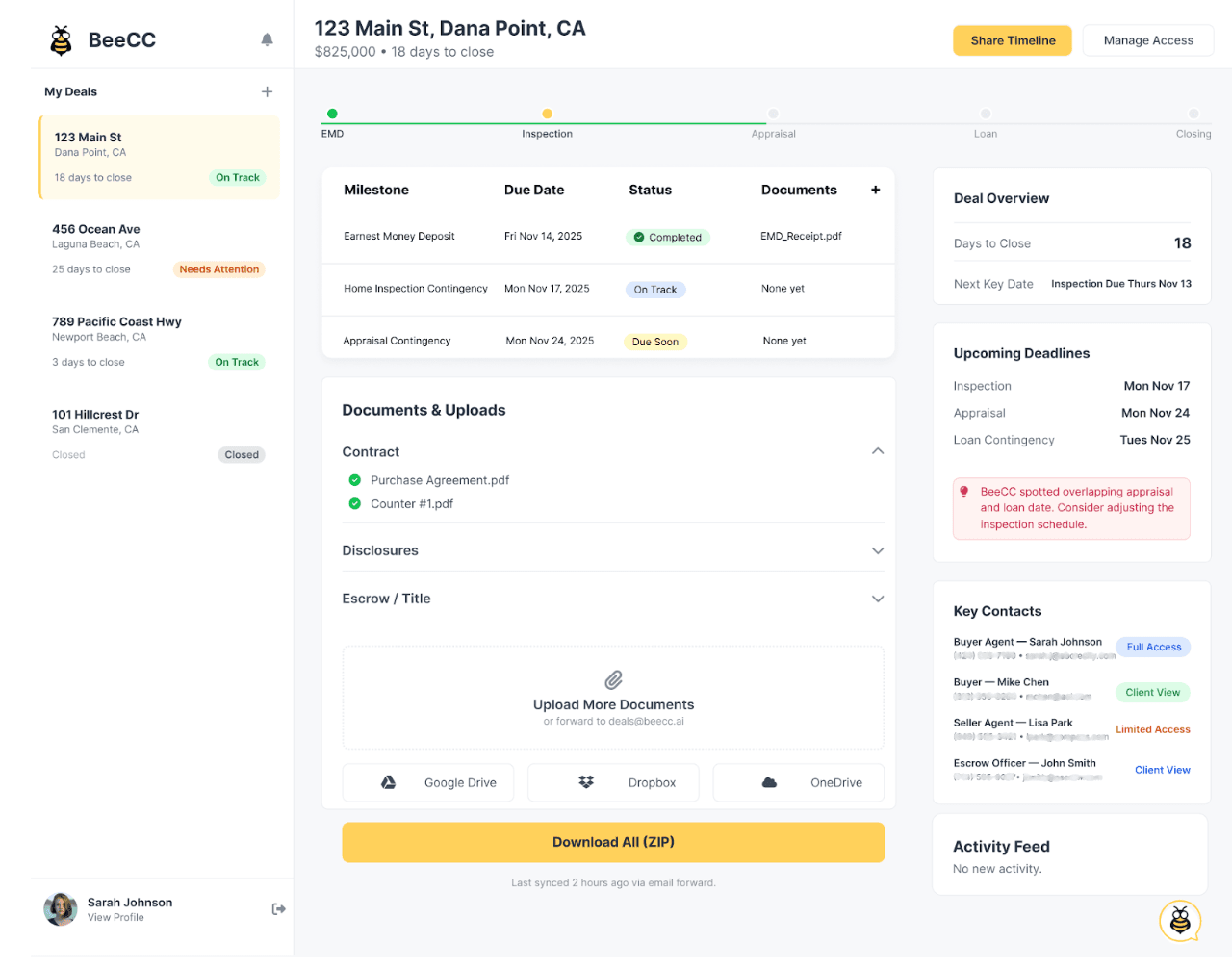Click the BeeCC bee logo
Image resolution: width=1232 pixels, height=968 pixels.
[x=61, y=38]
